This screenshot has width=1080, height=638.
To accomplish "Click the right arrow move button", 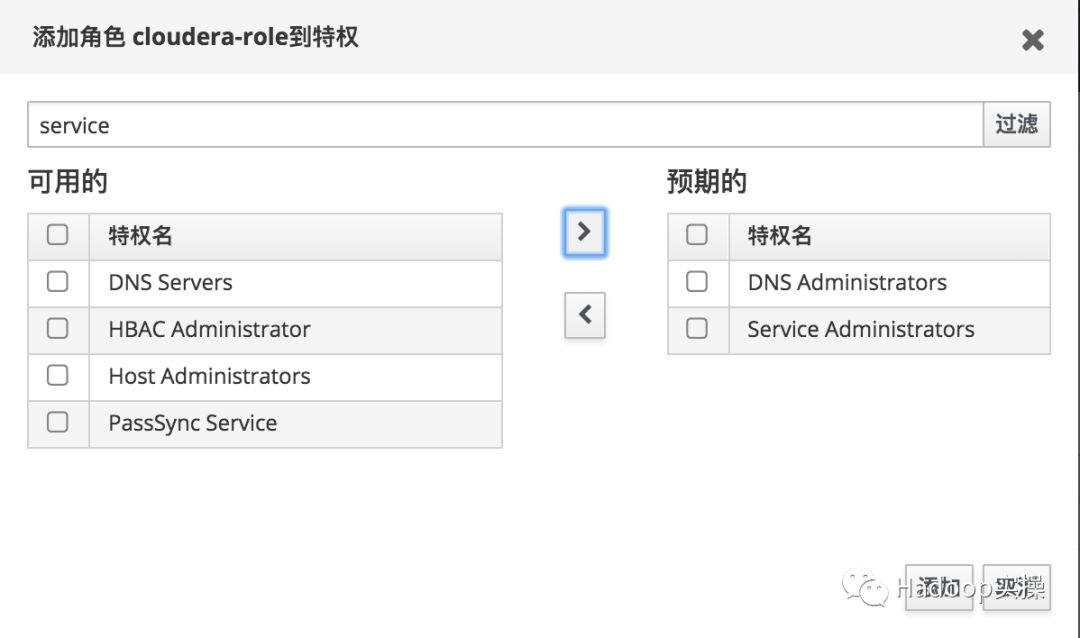I will [x=585, y=232].
